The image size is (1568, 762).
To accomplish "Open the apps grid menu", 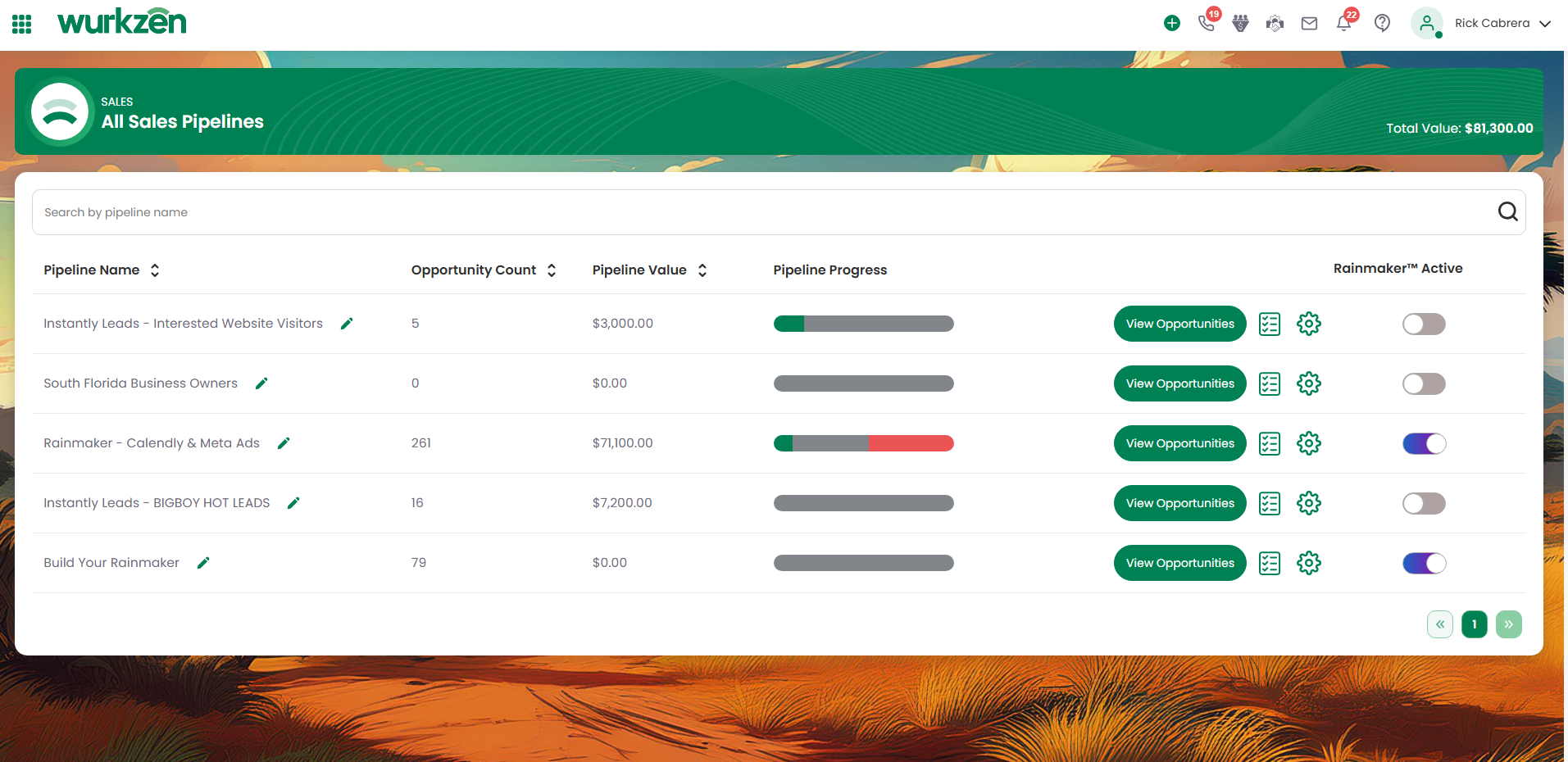I will 22,24.
